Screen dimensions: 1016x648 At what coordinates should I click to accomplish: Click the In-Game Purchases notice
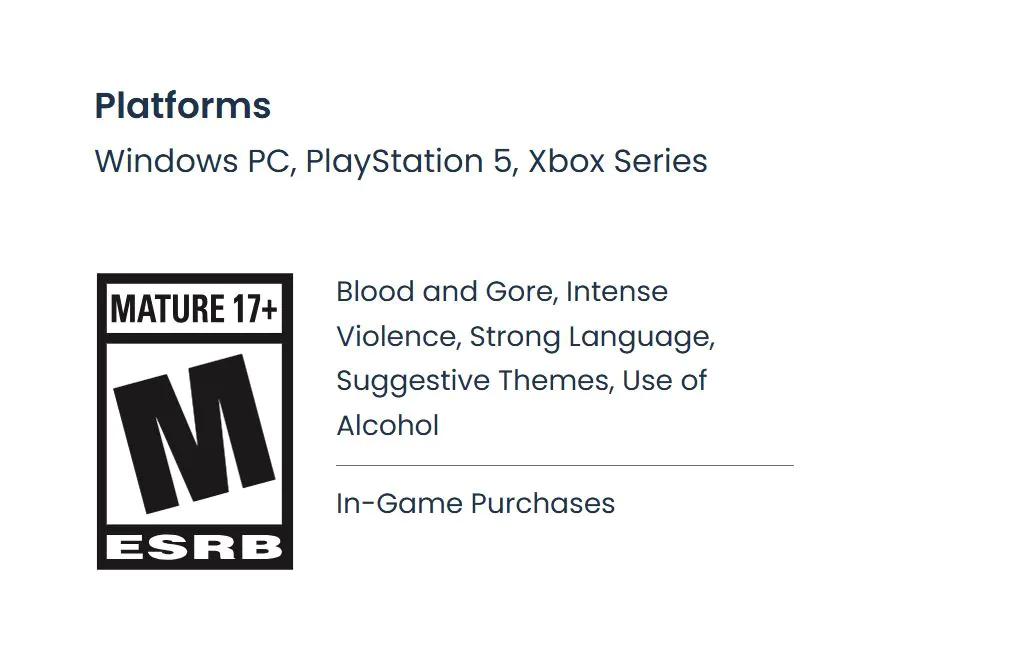[x=475, y=503]
